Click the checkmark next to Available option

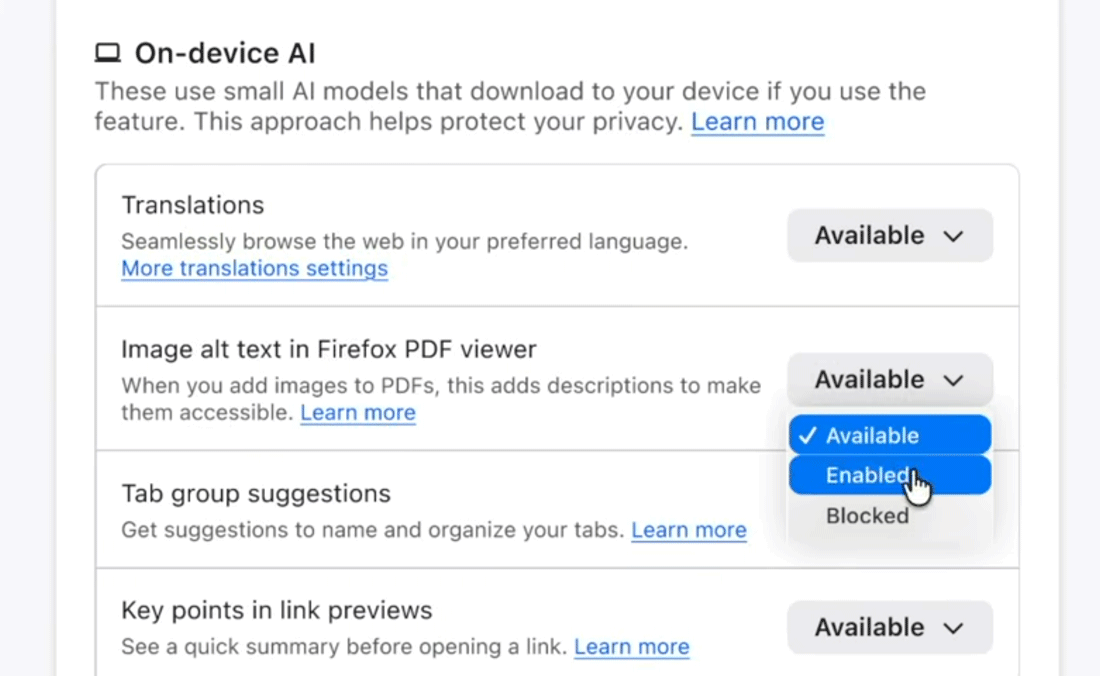(x=808, y=436)
